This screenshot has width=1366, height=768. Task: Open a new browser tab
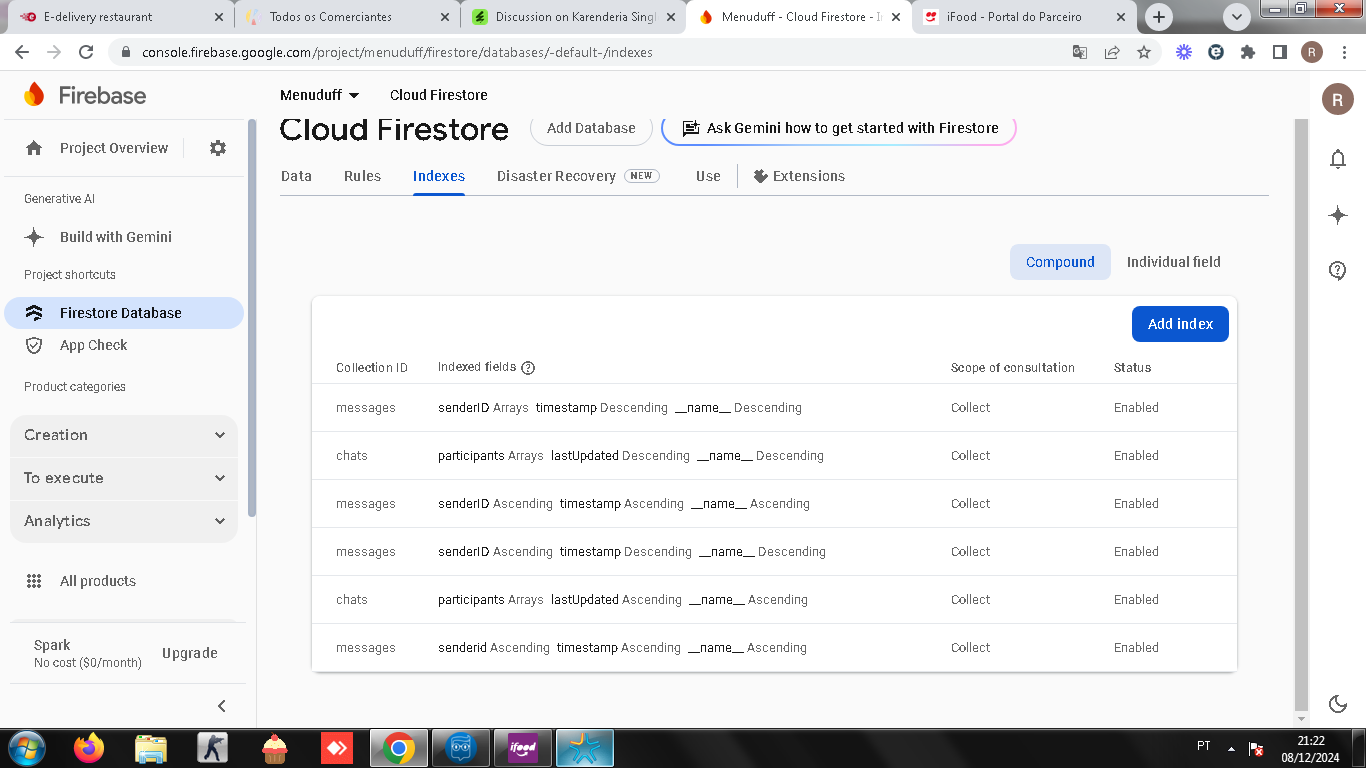[x=1159, y=17]
